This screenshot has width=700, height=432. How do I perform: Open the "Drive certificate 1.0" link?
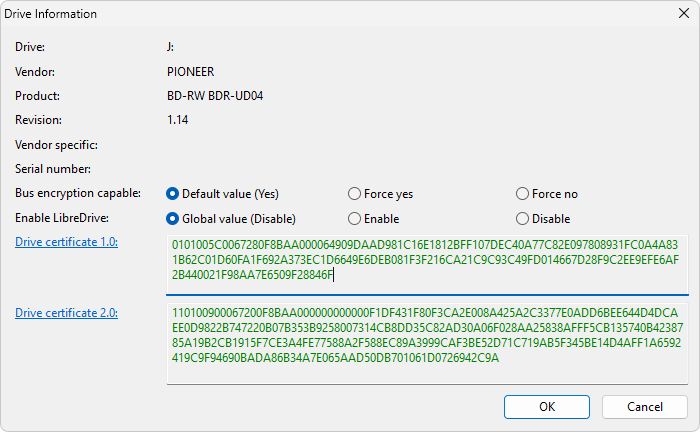[x=66, y=242]
